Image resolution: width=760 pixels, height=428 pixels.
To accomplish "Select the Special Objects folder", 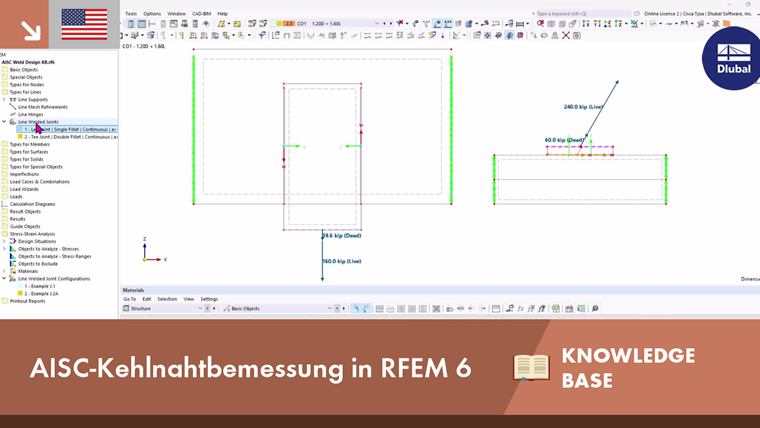I will coord(26,77).
